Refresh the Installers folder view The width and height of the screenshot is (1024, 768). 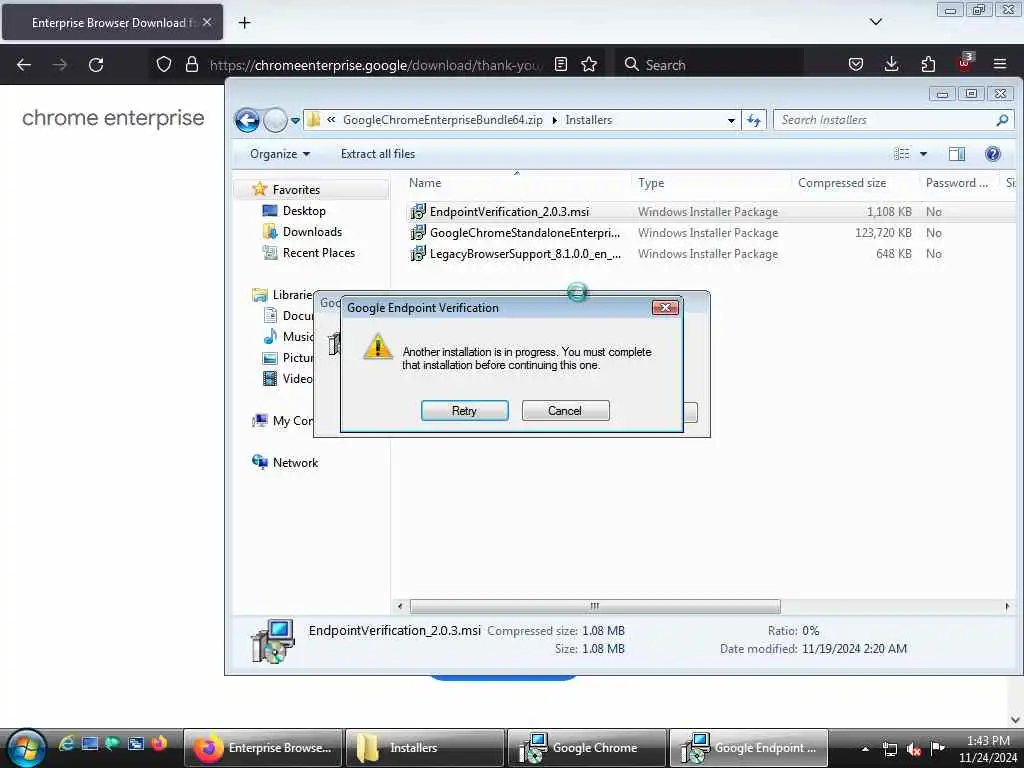point(754,120)
